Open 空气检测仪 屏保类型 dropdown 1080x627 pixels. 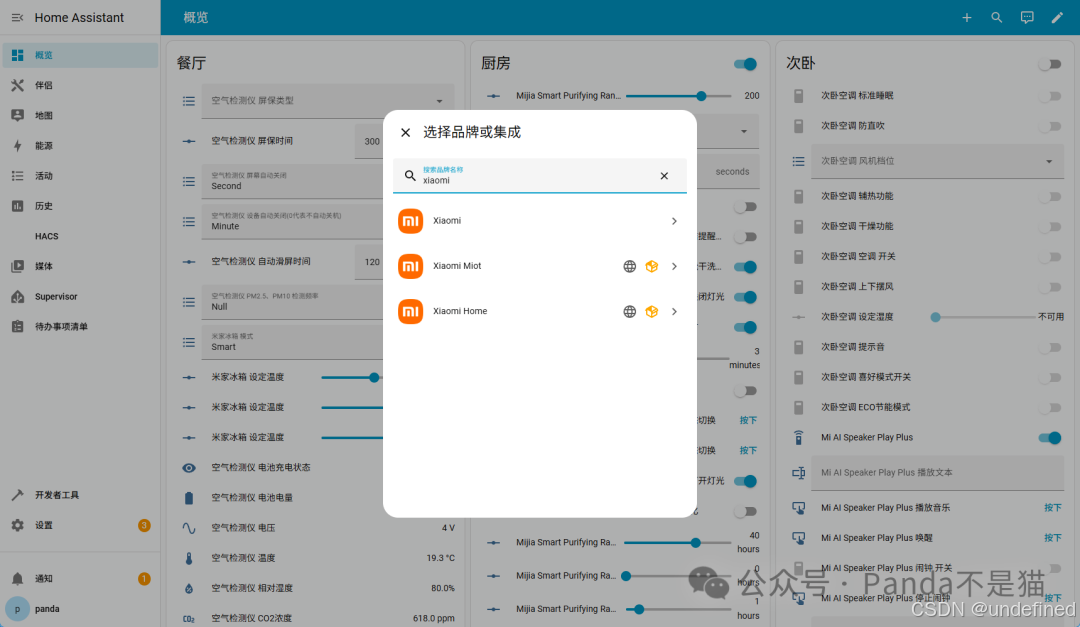327,101
